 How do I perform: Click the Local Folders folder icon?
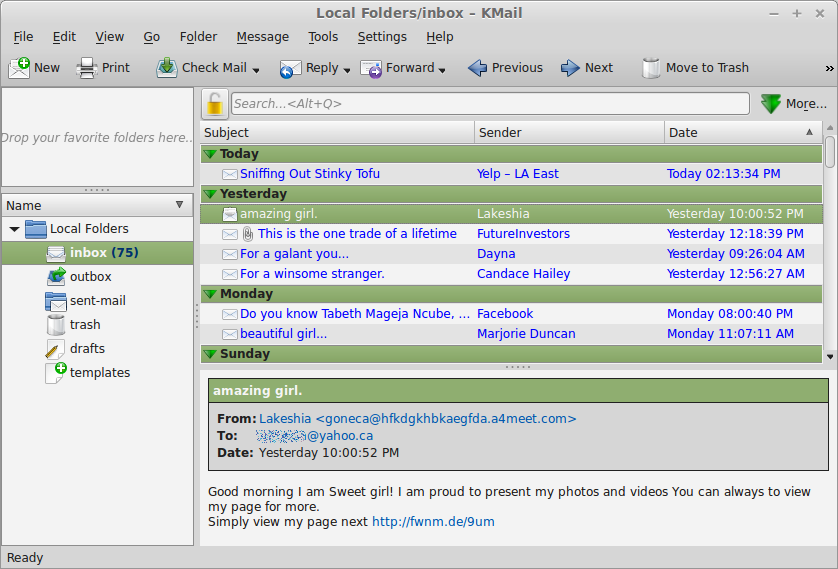tap(36, 229)
